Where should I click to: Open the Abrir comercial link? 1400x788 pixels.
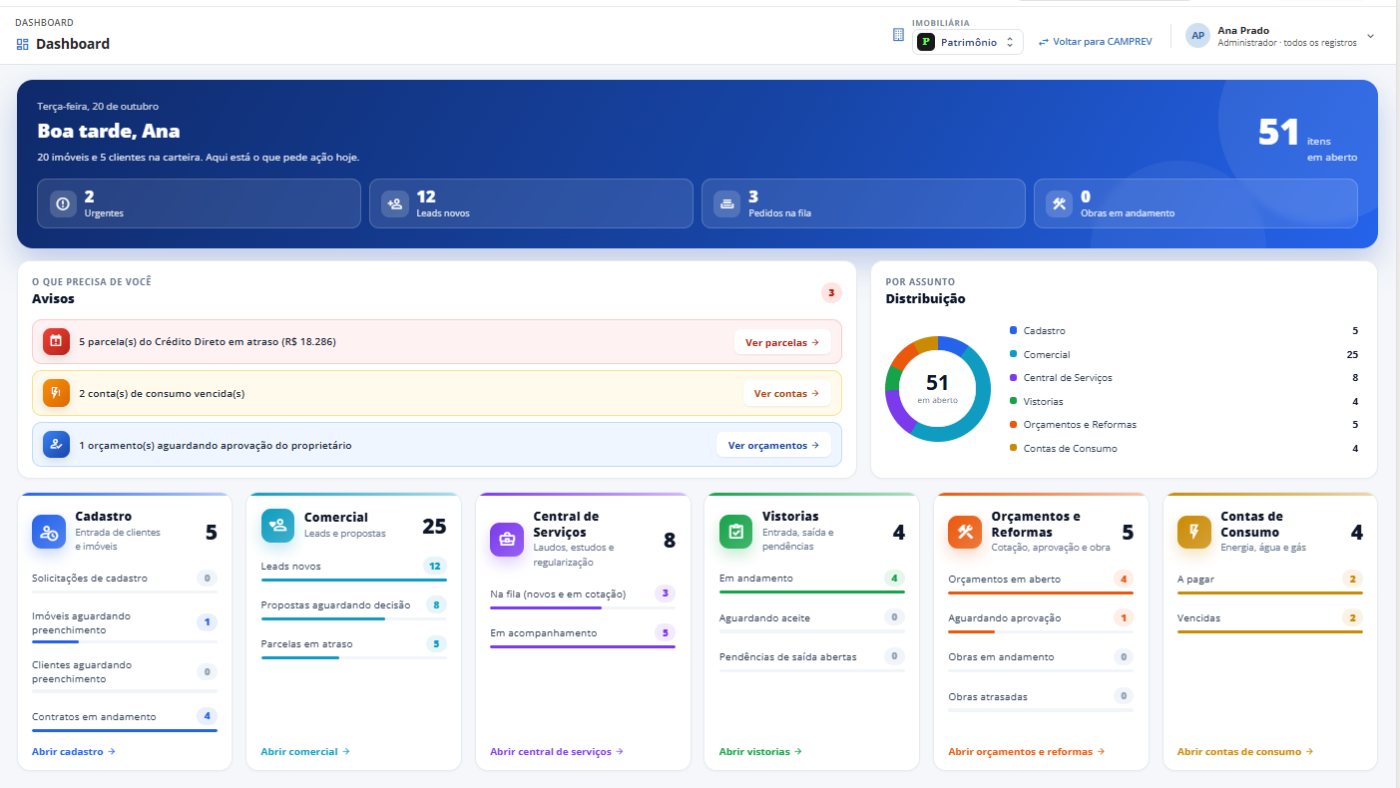(305, 752)
